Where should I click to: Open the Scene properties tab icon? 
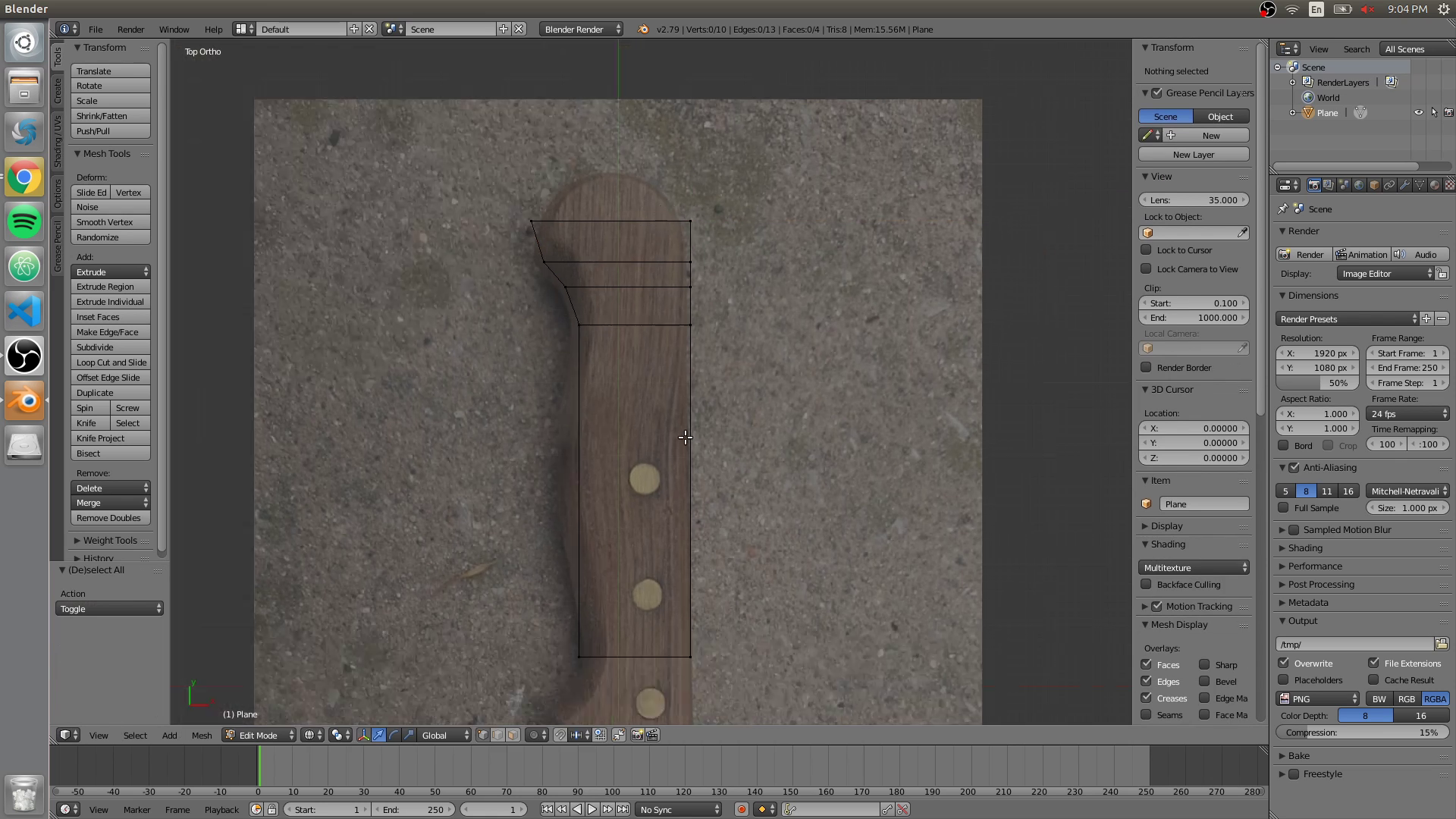[x=1344, y=185]
